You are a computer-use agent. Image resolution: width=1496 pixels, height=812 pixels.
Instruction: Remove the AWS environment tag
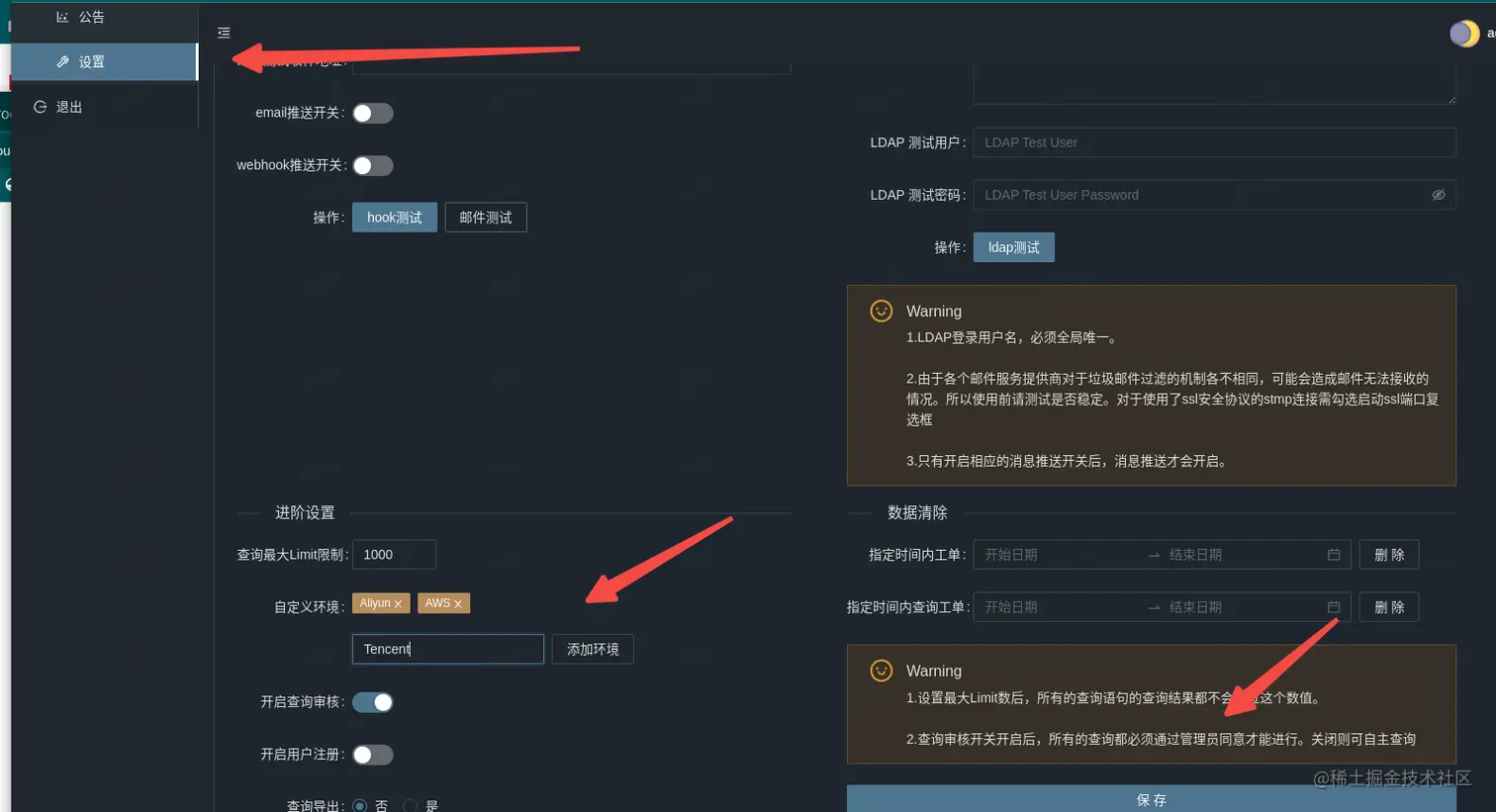click(457, 604)
